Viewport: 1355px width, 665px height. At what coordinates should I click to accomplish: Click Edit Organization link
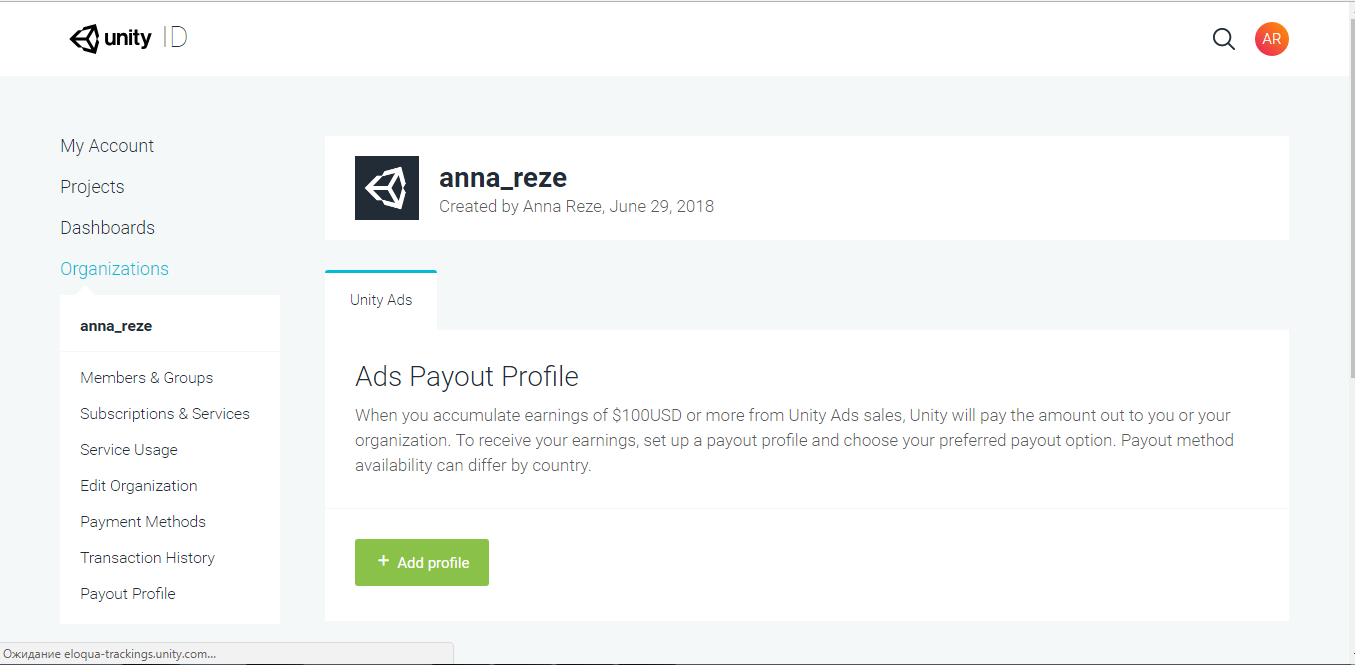coord(139,486)
